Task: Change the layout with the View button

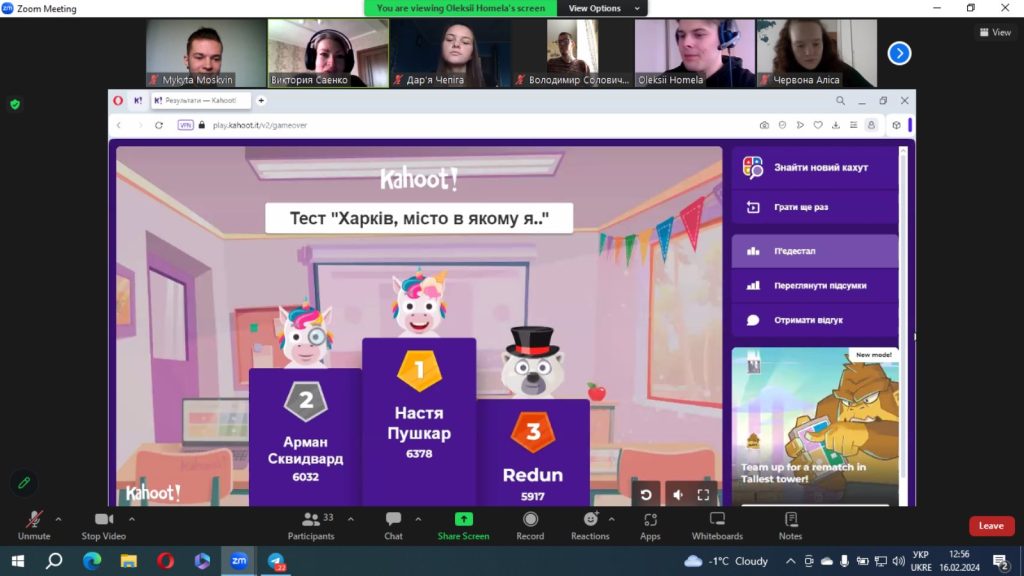Action: pyautogui.click(x=995, y=32)
